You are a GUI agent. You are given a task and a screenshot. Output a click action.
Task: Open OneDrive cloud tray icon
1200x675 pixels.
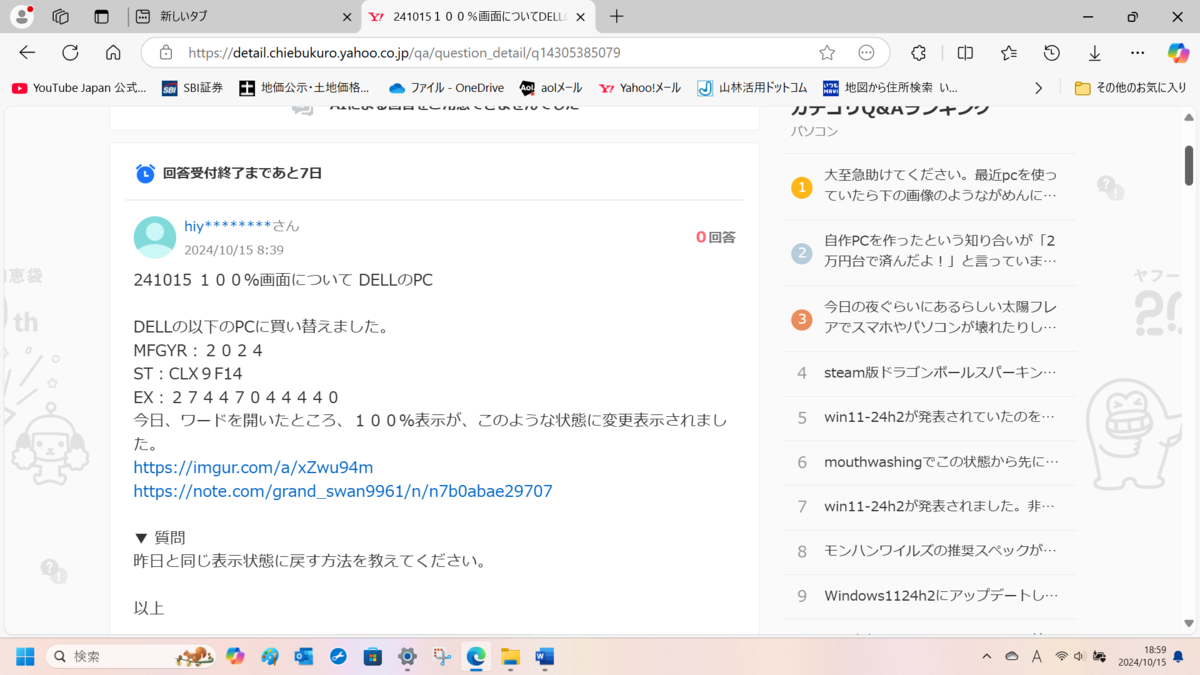point(1012,657)
